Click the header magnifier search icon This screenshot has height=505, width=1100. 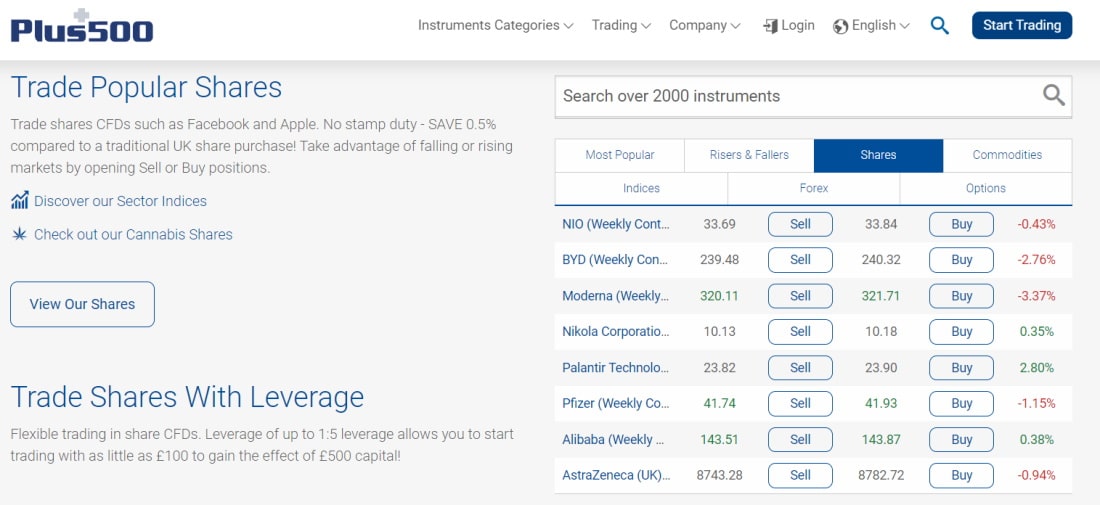tap(939, 26)
